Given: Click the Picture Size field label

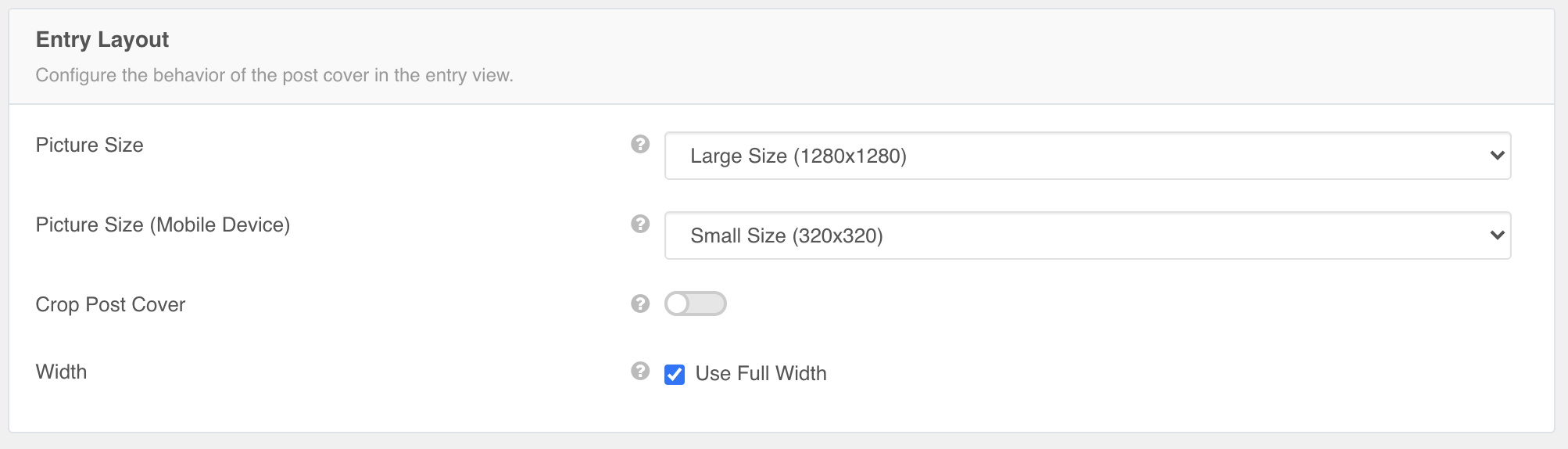Looking at the screenshot, I should pyautogui.click(x=90, y=145).
